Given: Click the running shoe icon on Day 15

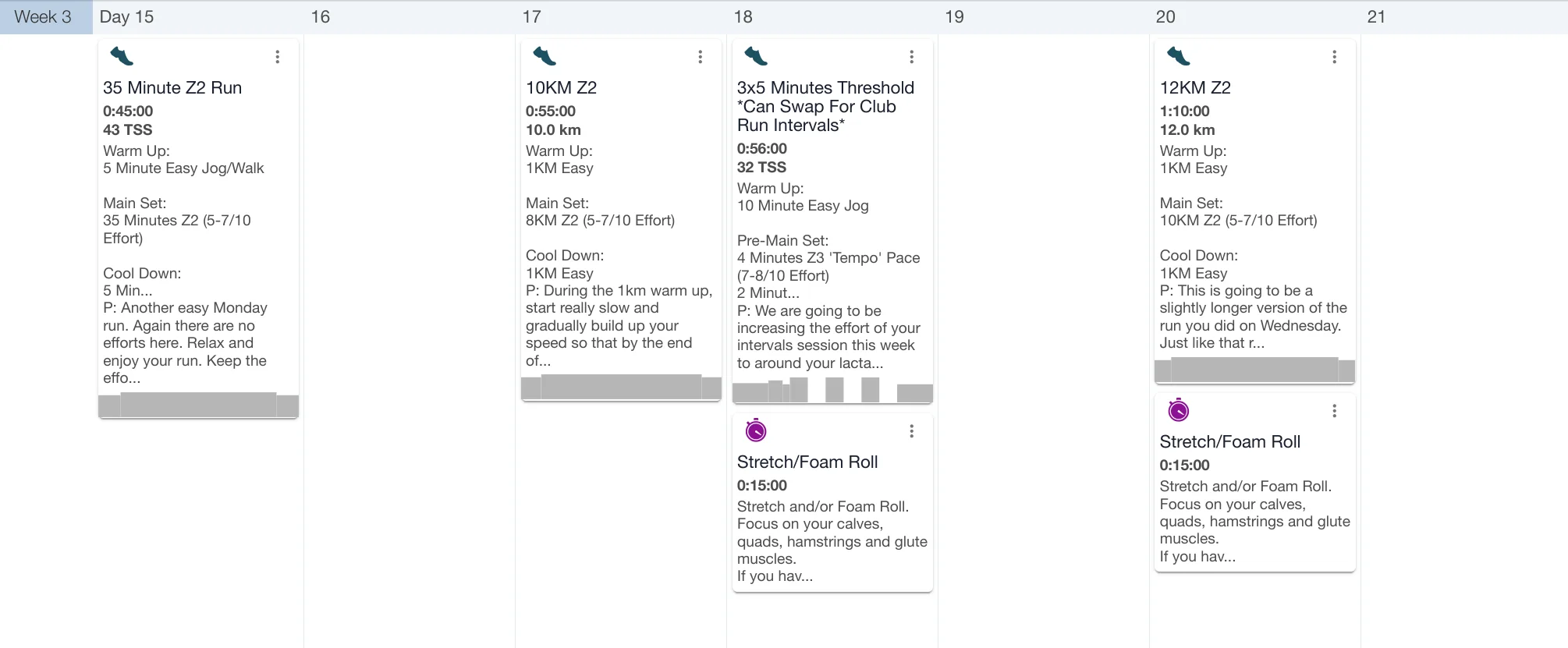Looking at the screenshot, I should (122, 56).
